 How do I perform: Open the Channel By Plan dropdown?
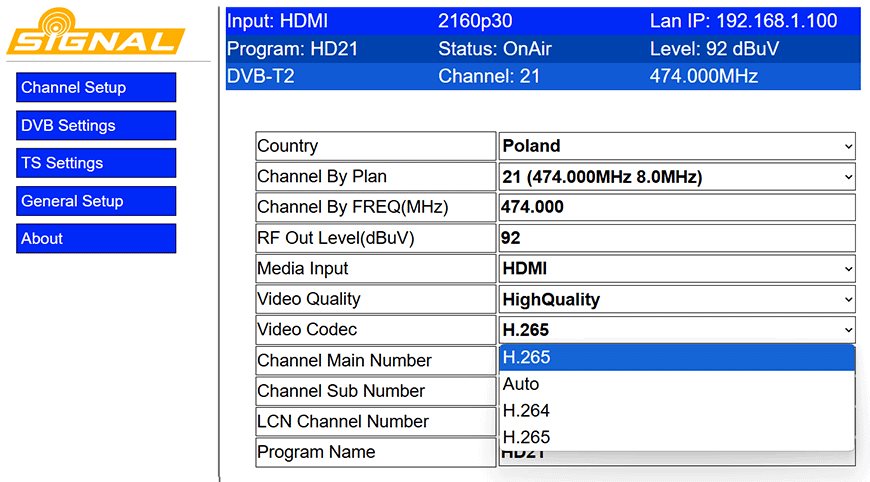(677, 177)
